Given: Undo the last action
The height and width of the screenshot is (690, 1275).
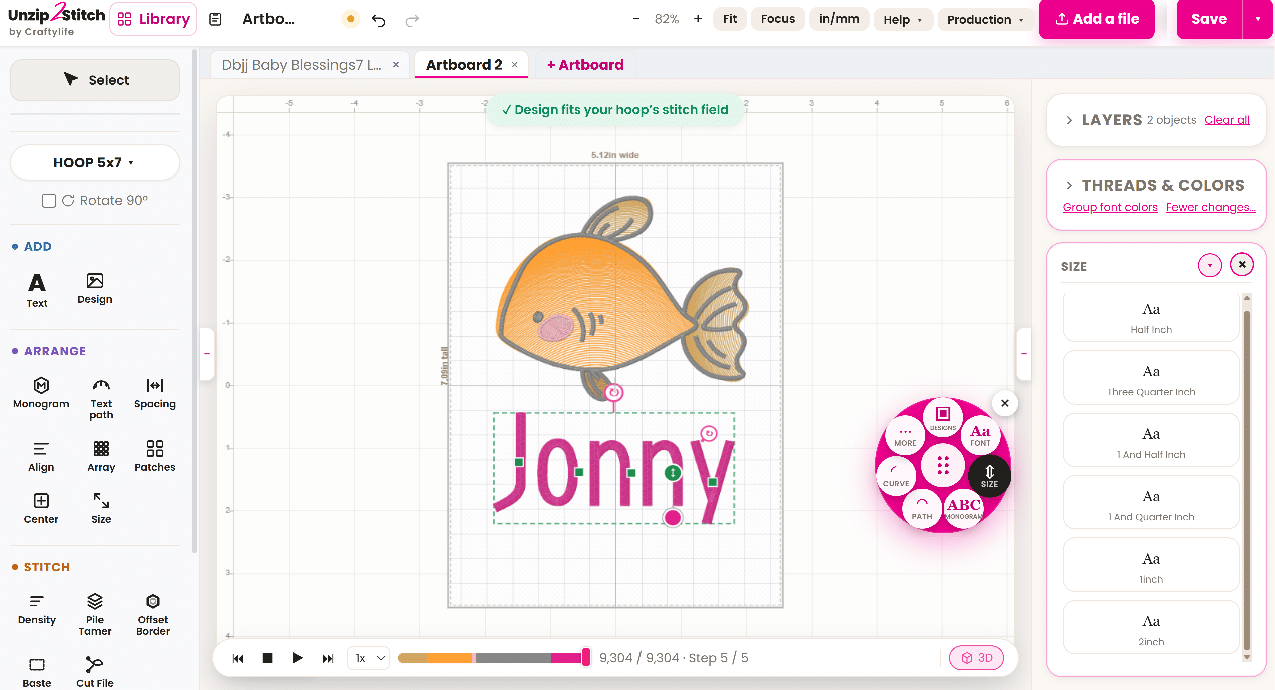Looking at the screenshot, I should [378, 20].
